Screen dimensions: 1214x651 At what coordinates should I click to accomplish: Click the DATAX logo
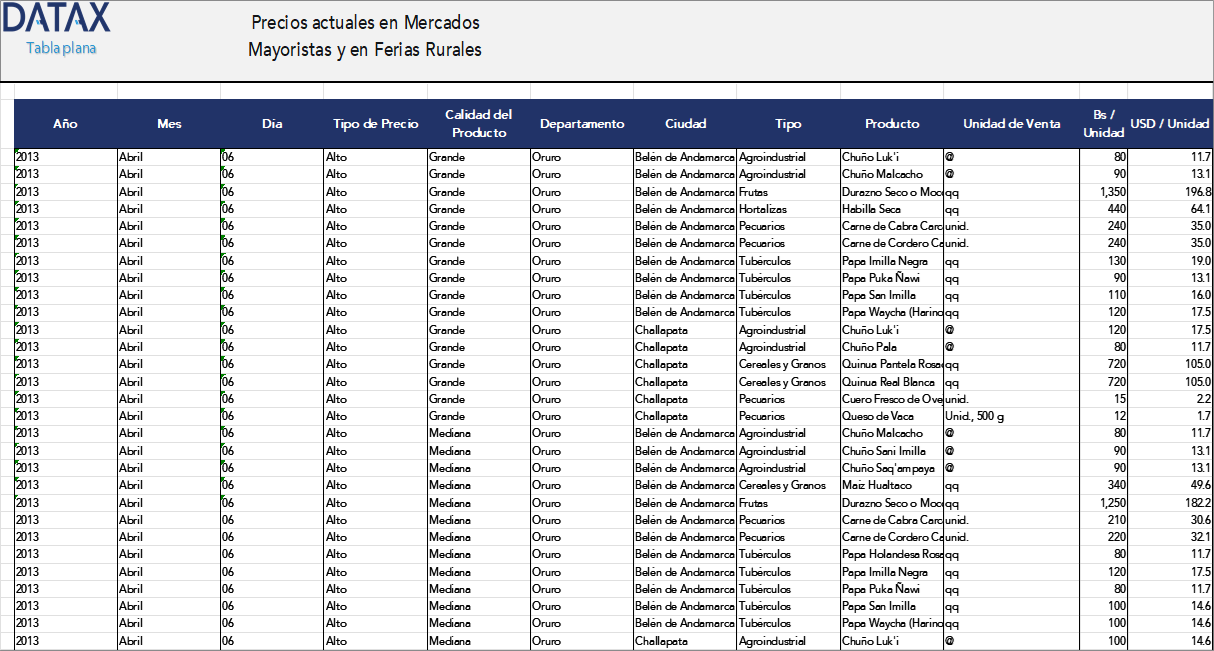click(x=57, y=18)
